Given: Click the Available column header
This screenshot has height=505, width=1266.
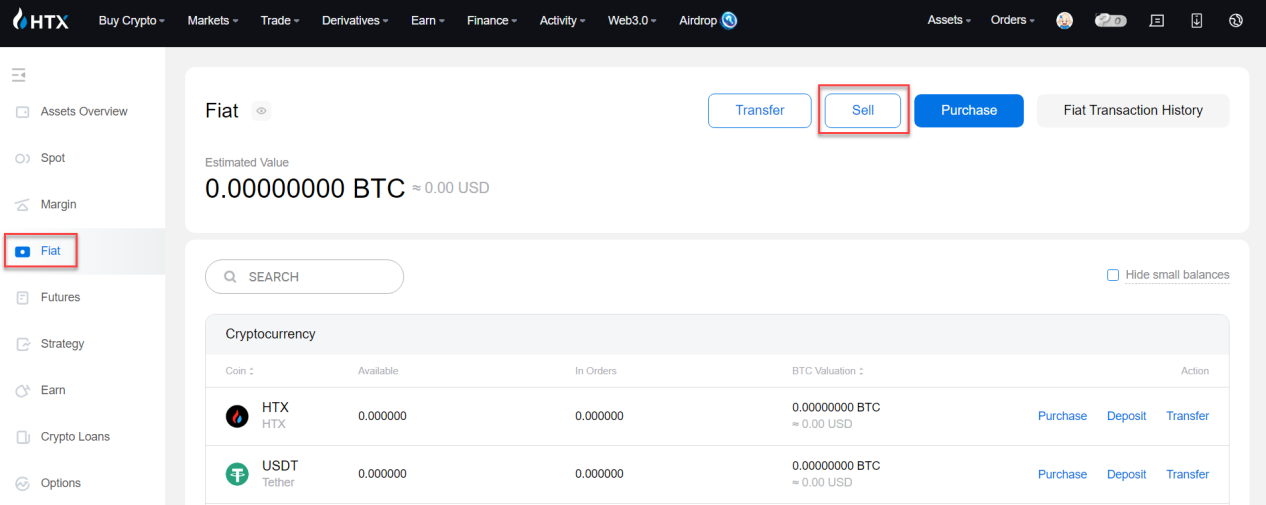Looking at the screenshot, I should (378, 371).
